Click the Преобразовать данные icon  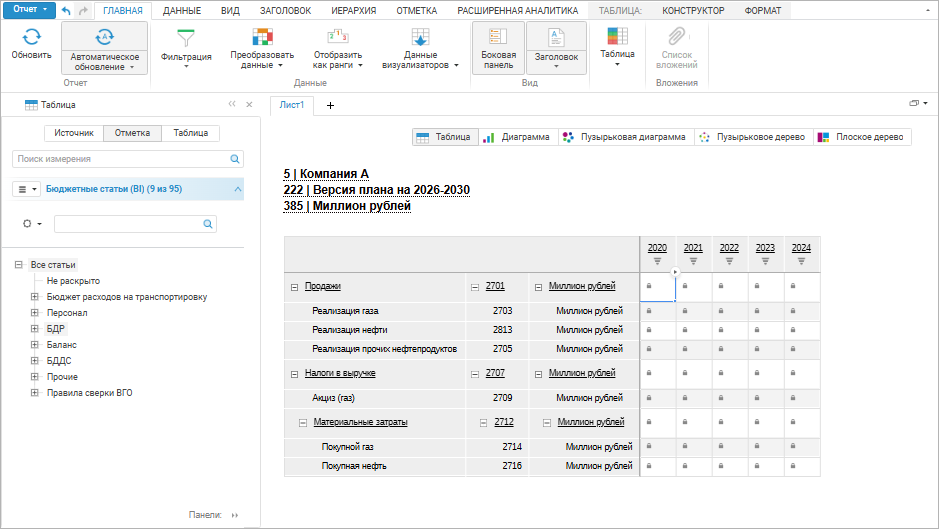tap(261, 38)
